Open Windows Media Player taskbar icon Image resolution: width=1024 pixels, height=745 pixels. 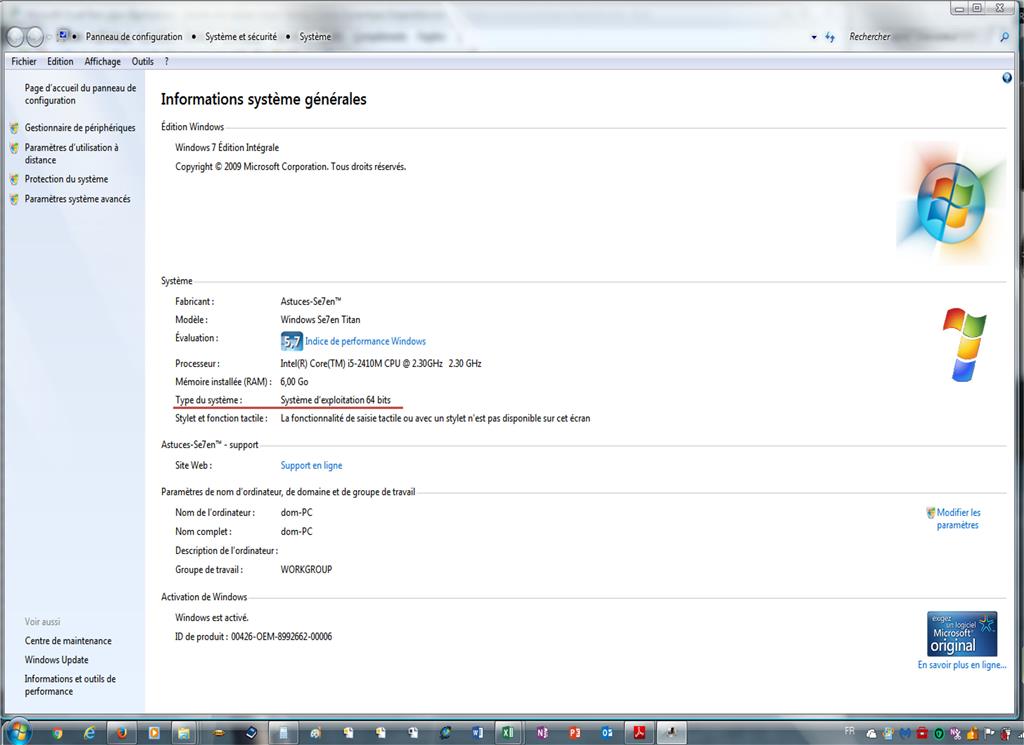pos(154,733)
